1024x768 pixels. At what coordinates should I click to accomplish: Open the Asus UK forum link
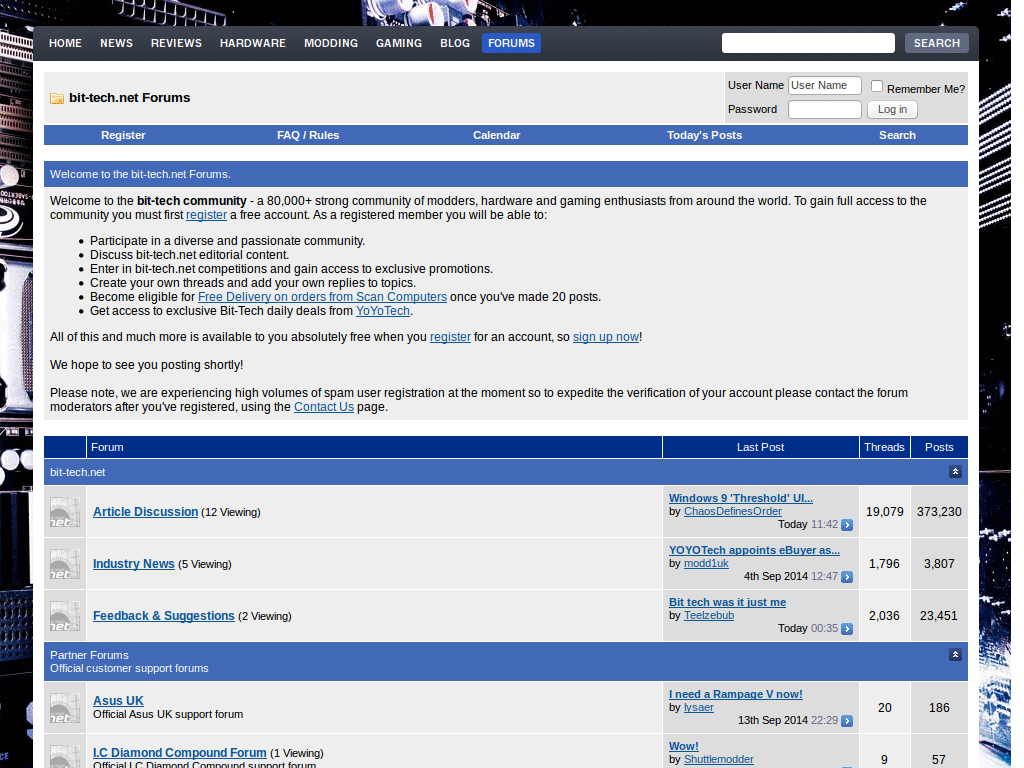coord(118,701)
